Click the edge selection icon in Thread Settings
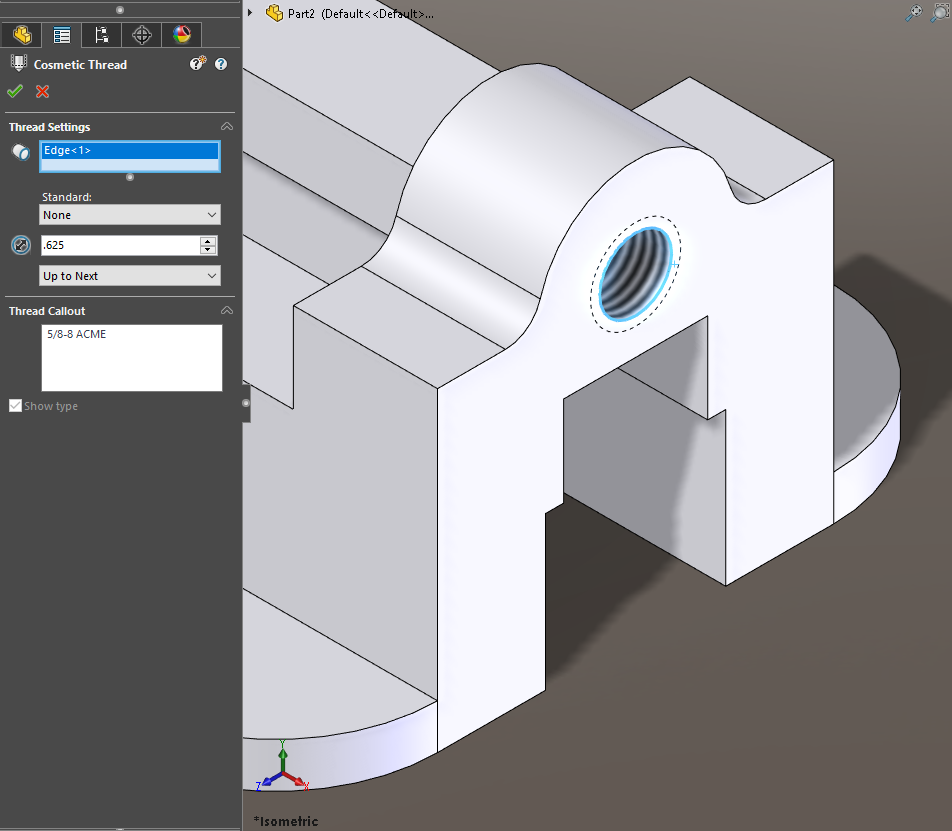Image resolution: width=952 pixels, height=831 pixels. pos(20,151)
